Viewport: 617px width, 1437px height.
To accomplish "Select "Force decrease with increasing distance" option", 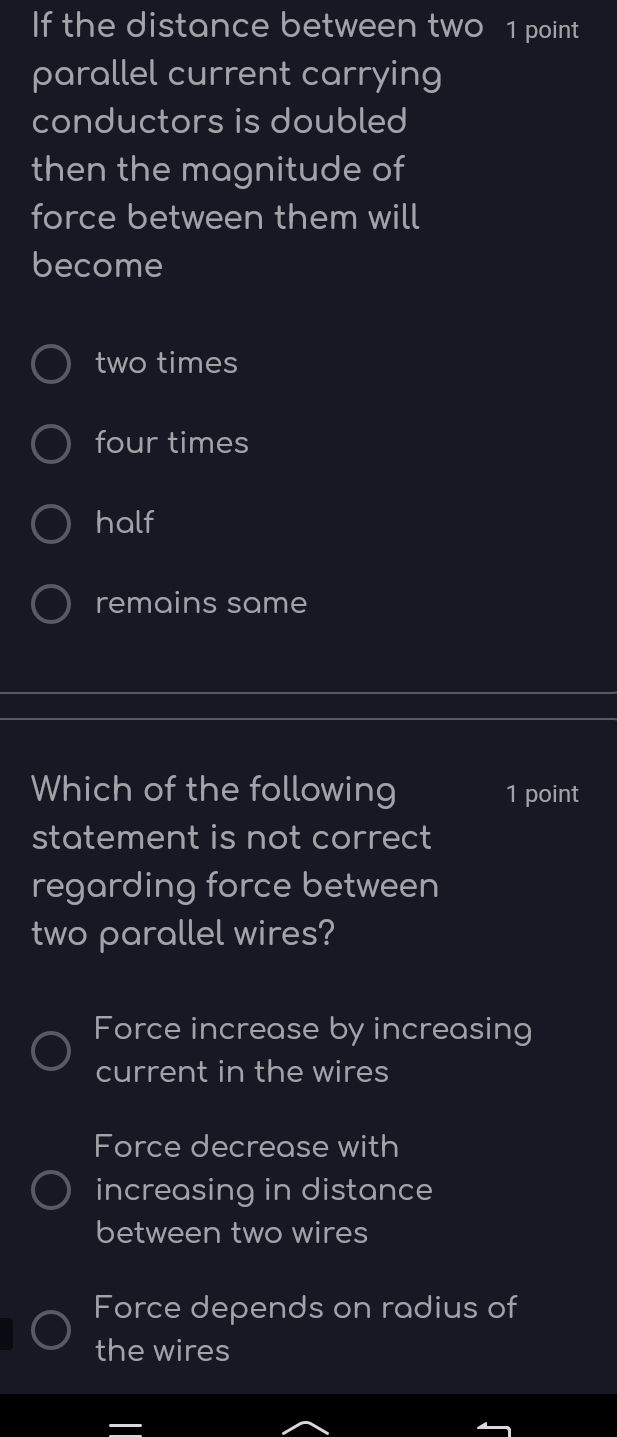I will [51, 1189].
